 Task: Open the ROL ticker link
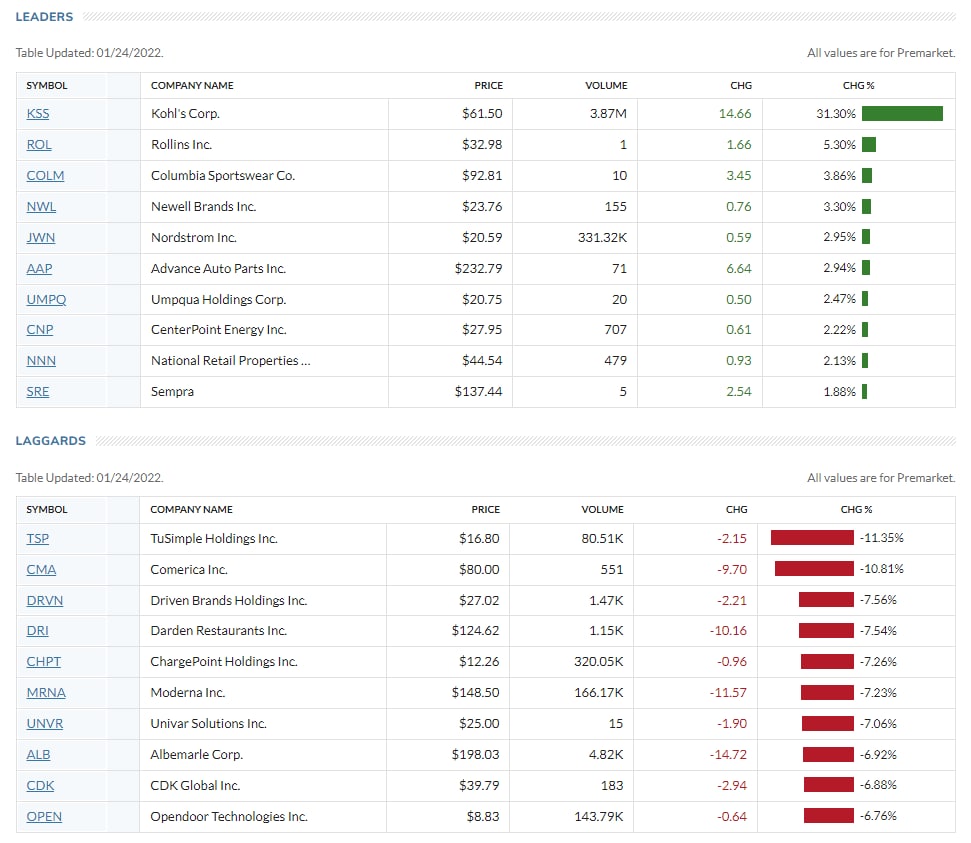(39, 145)
